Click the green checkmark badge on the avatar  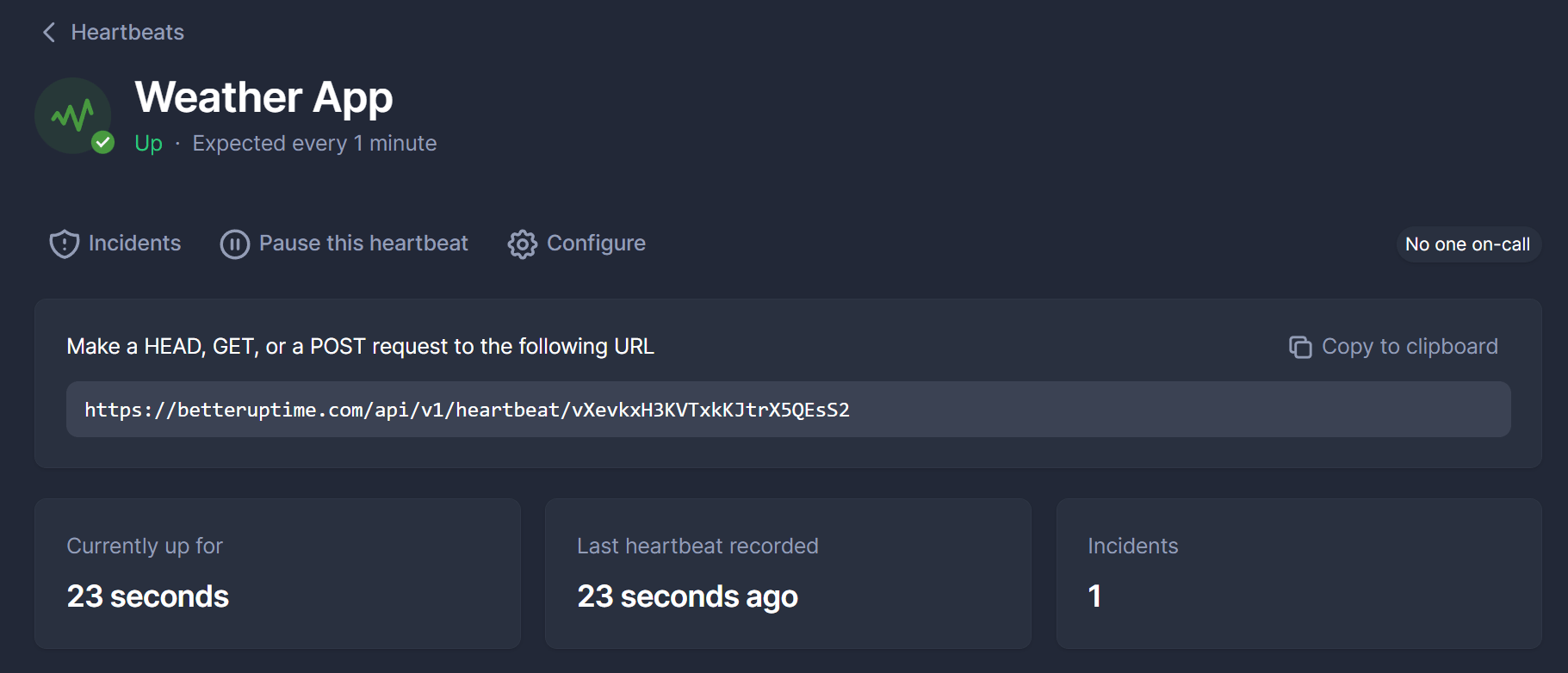coord(103,144)
